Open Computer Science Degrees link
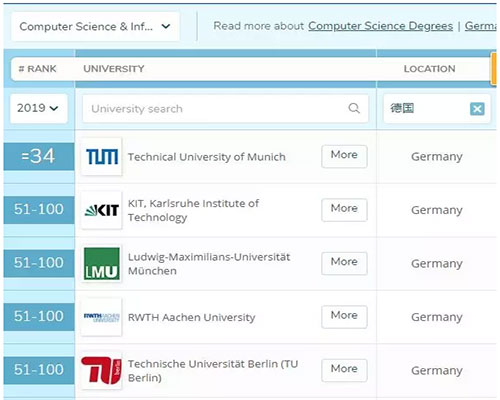The height and width of the screenshot is (400, 500). click(x=380, y=26)
